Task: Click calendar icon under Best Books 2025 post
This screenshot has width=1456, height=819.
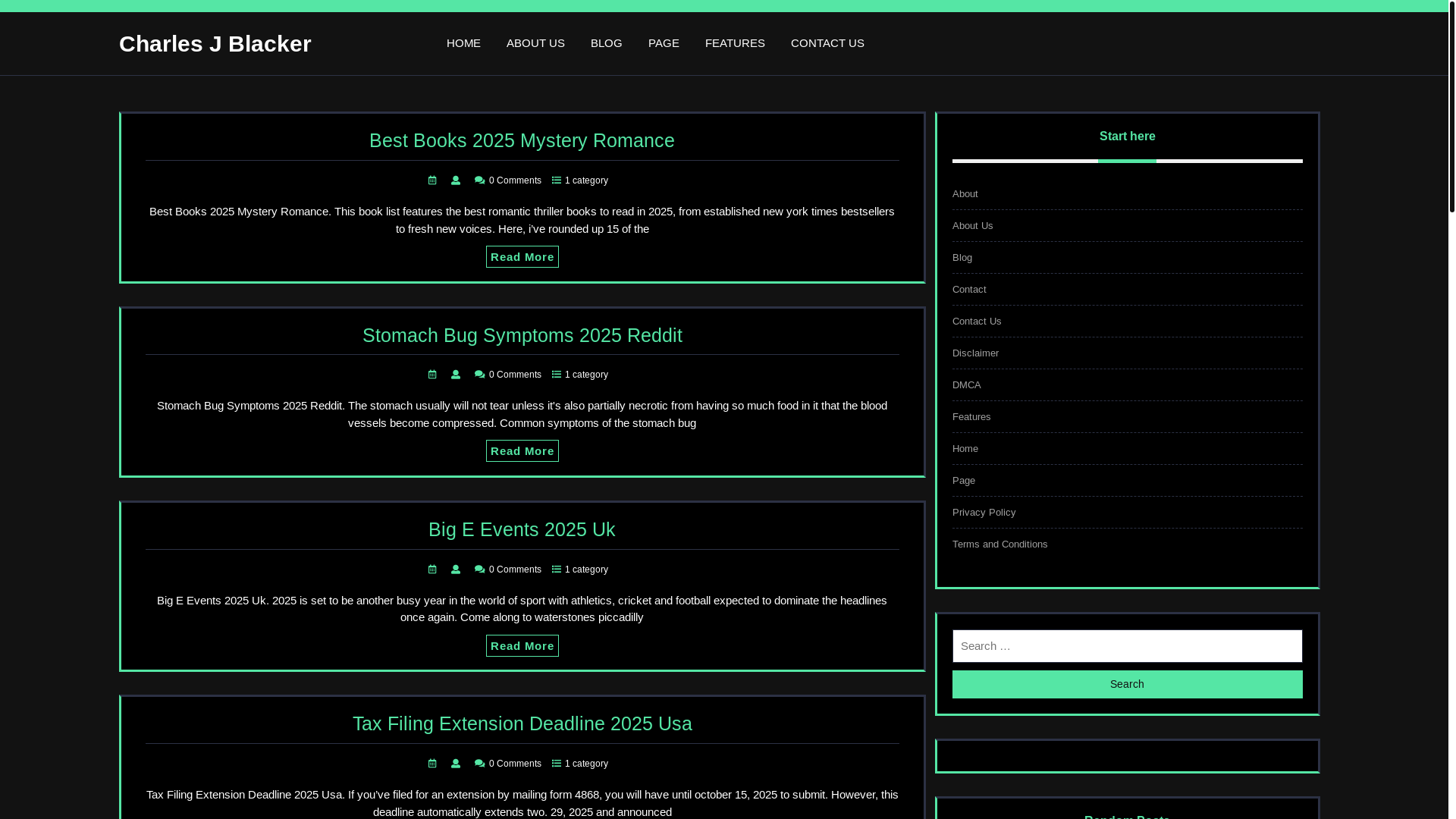Action: pos(432,180)
